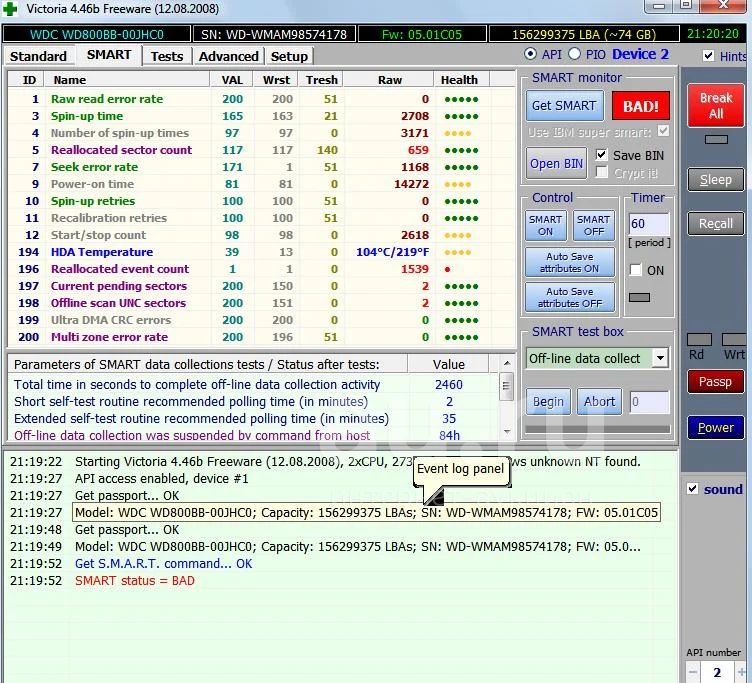Click the red BAD! status button
This screenshot has height=683, width=752.
[641, 106]
